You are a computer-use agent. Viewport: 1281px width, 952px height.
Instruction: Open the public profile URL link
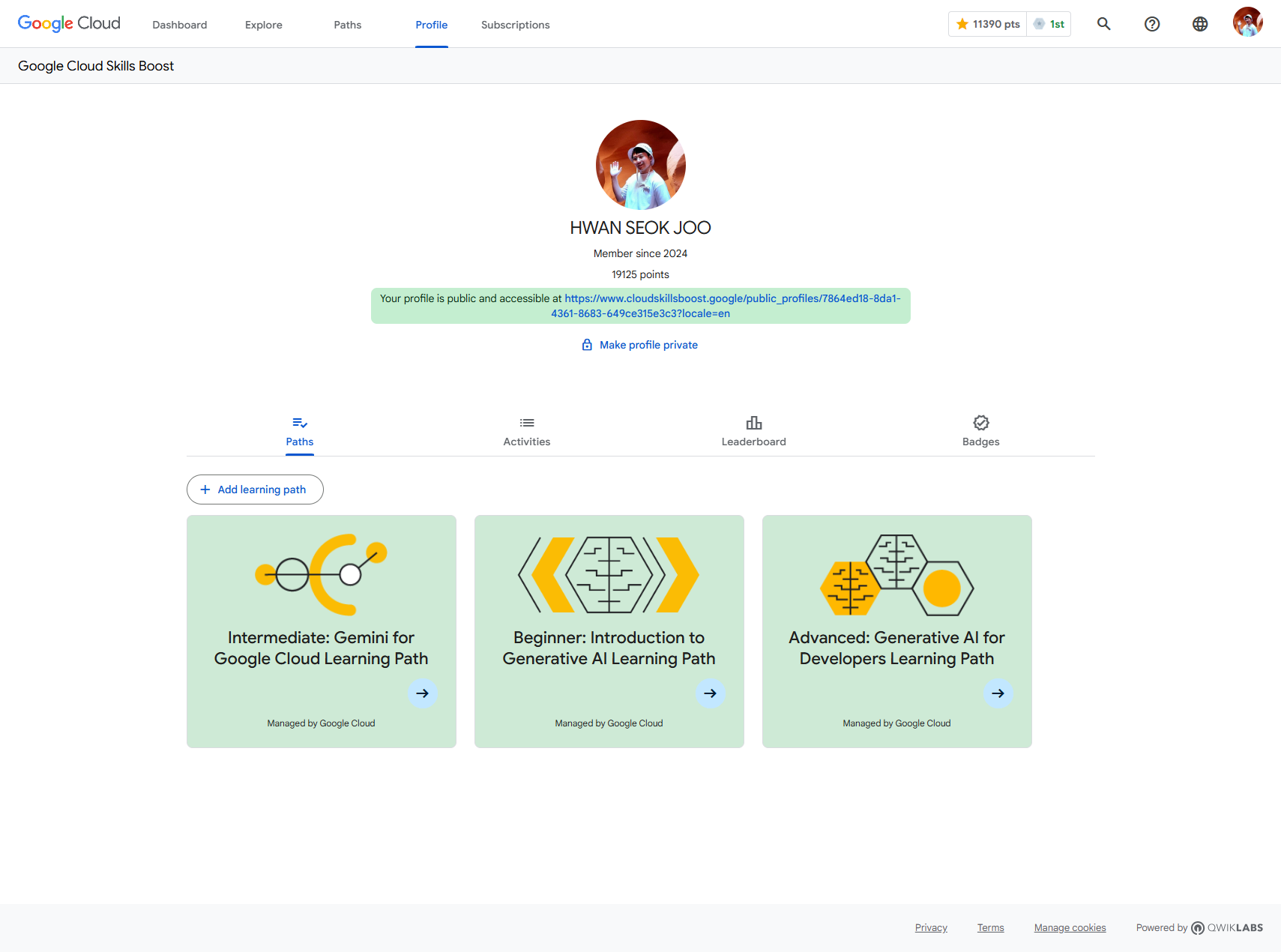click(x=726, y=306)
